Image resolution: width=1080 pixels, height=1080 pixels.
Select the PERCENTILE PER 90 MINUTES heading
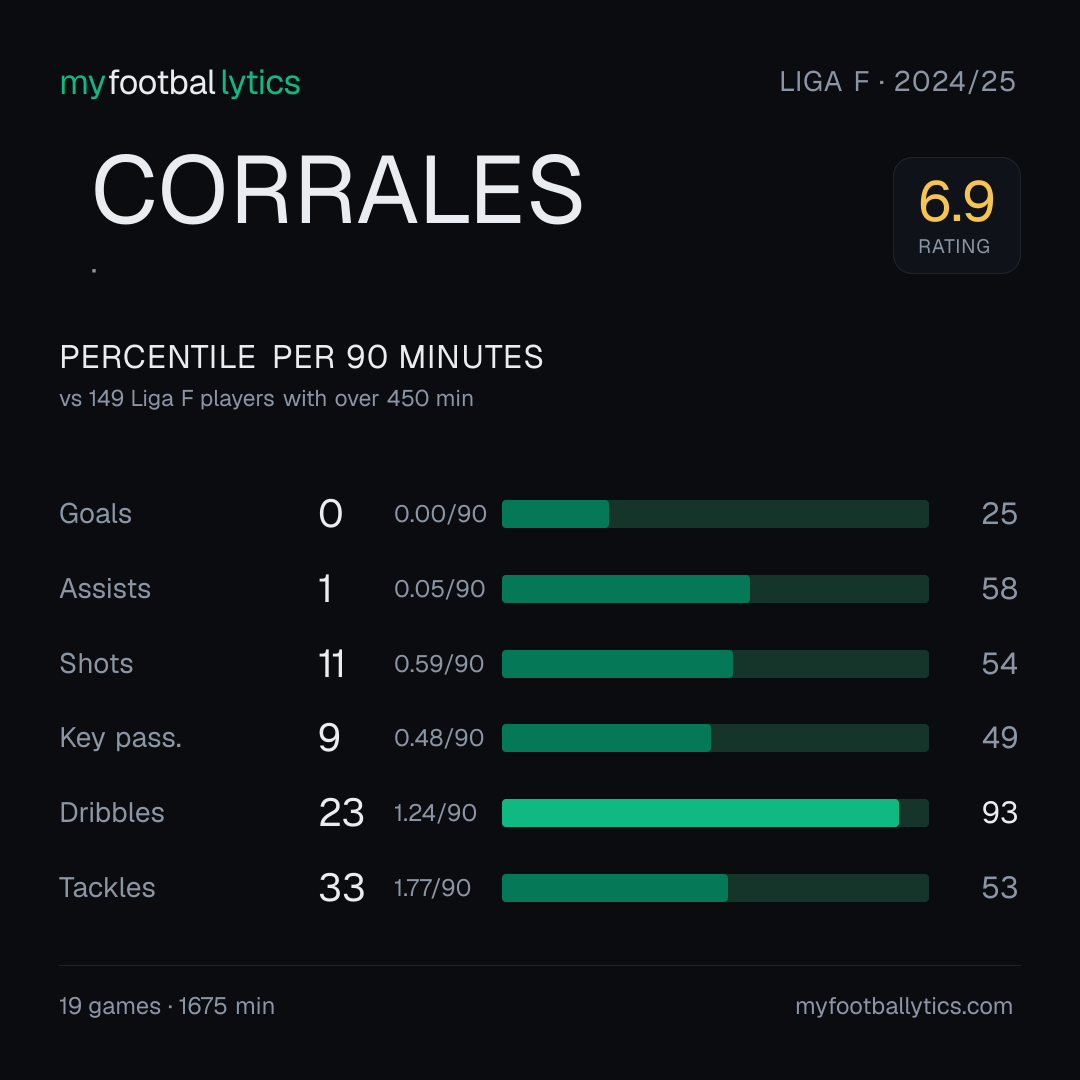302,357
